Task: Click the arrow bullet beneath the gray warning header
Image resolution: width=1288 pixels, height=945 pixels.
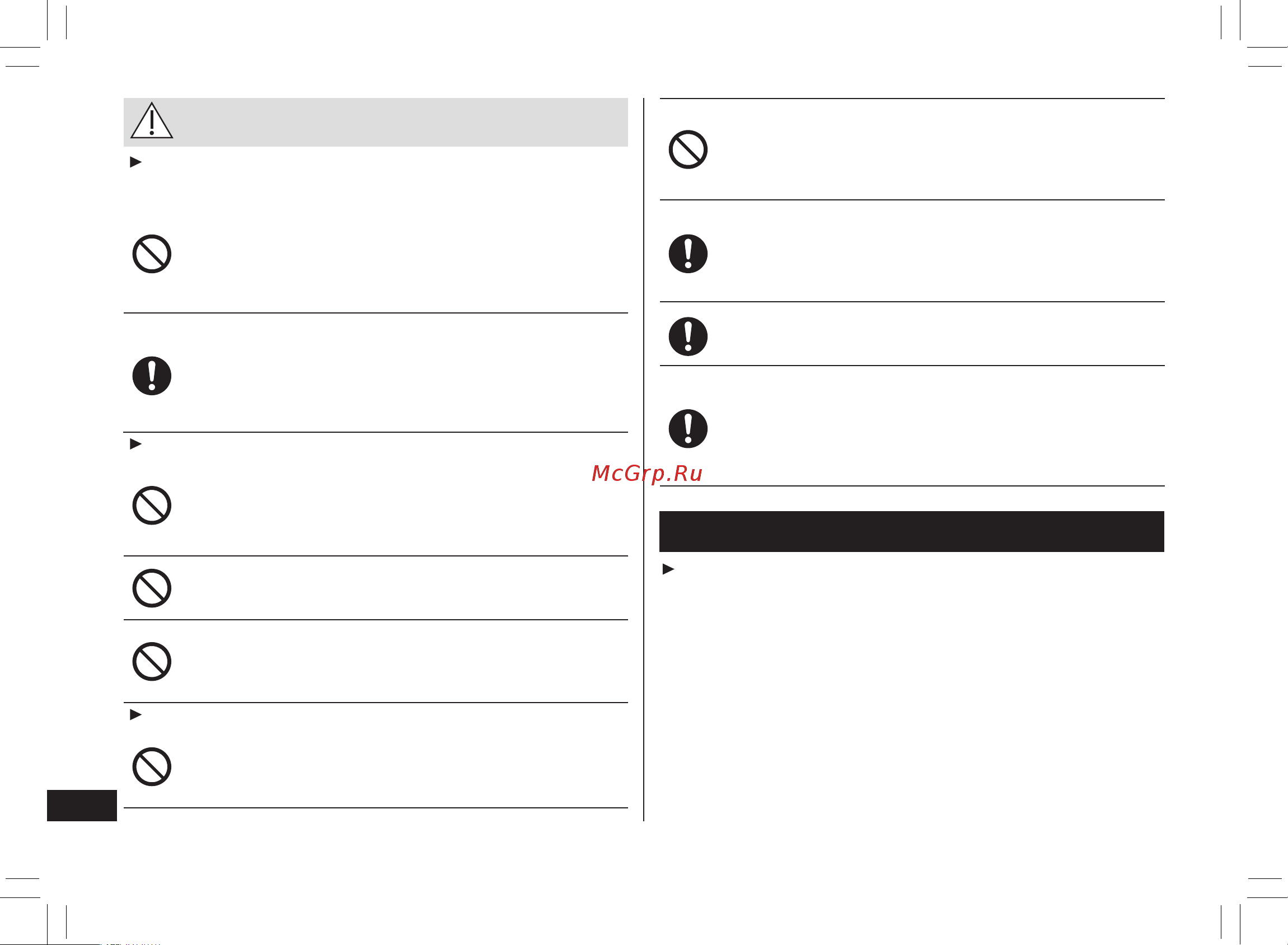Action: (135, 162)
